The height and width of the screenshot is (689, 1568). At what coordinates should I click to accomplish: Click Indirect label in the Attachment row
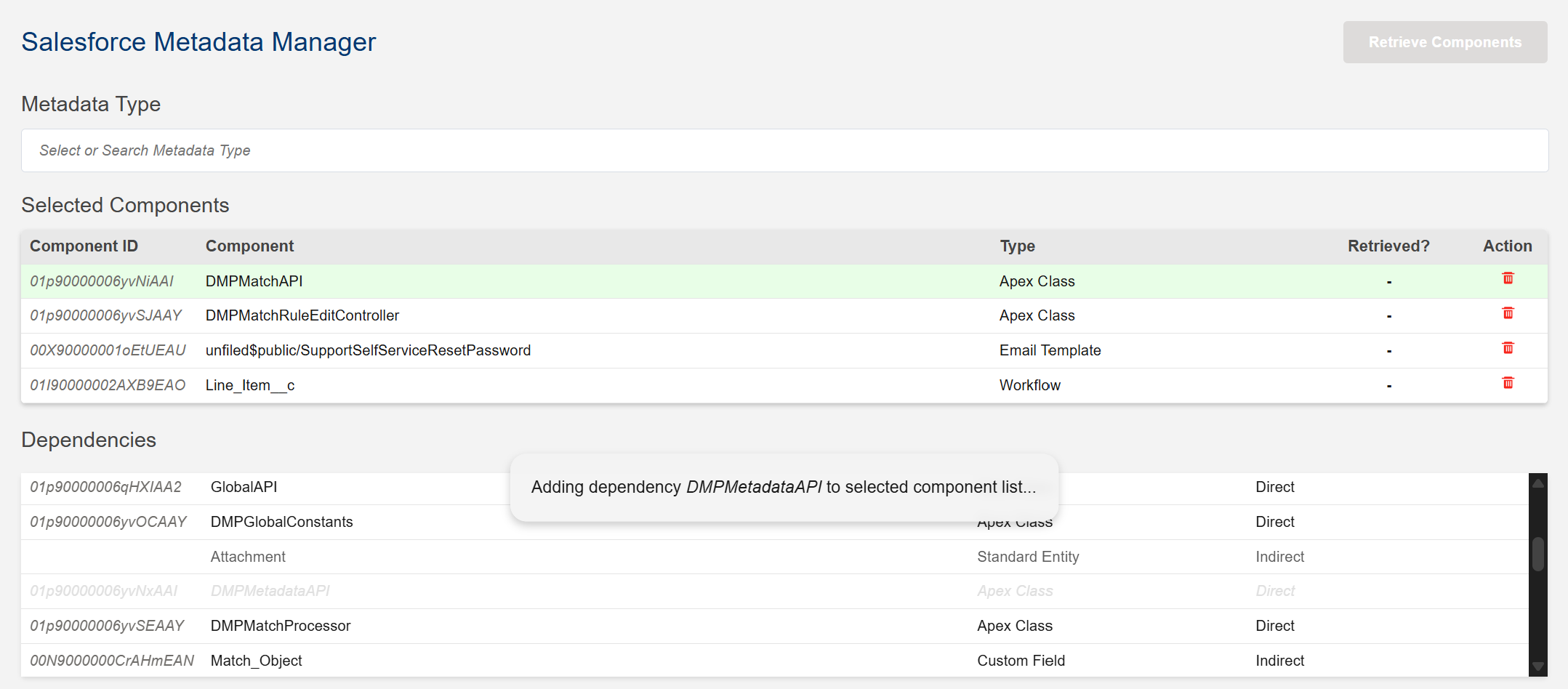pos(1279,557)
